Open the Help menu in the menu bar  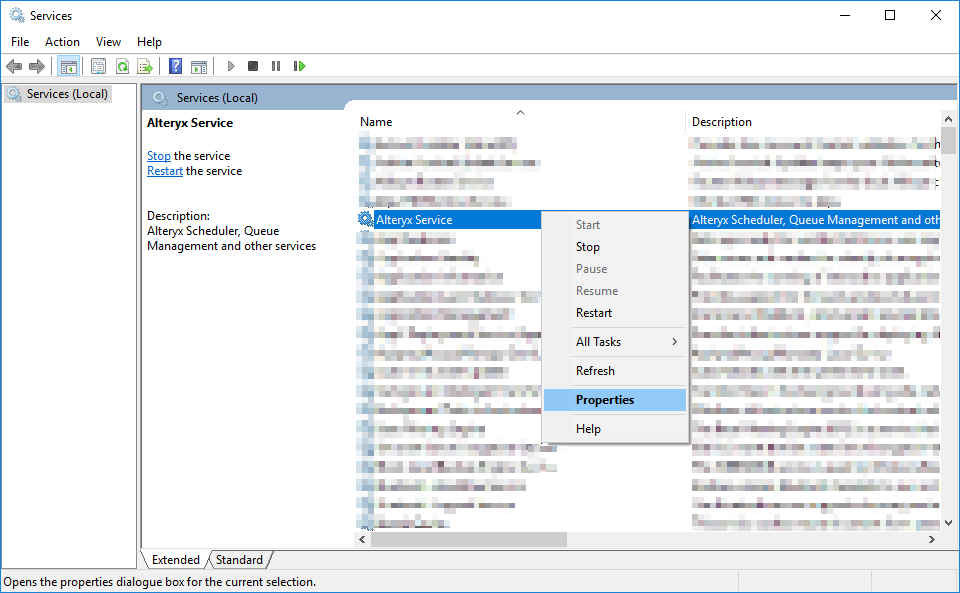point(149,42)
